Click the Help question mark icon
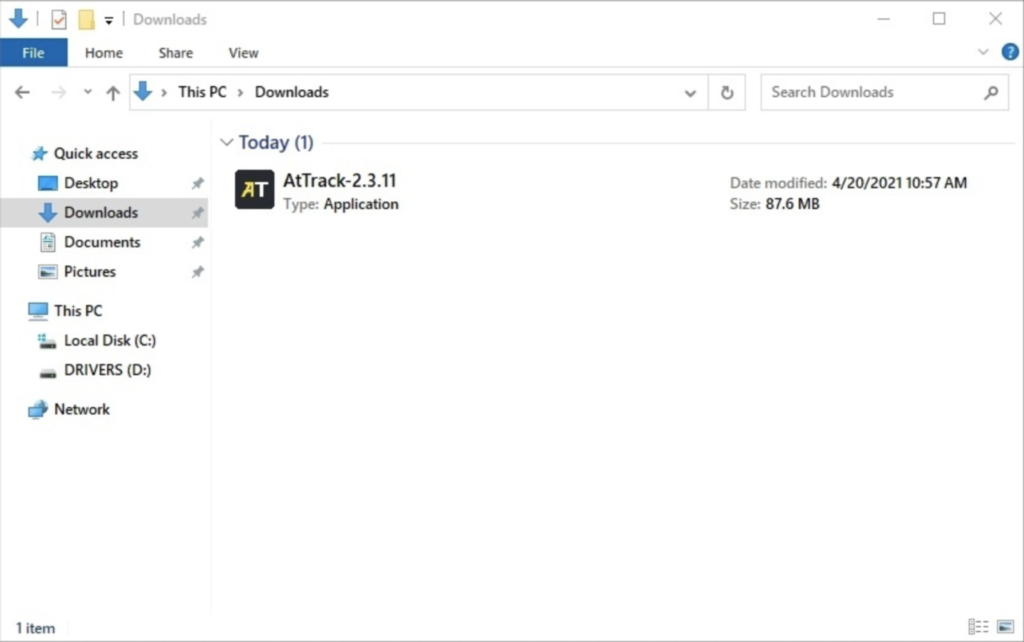 coord(1008,52)
